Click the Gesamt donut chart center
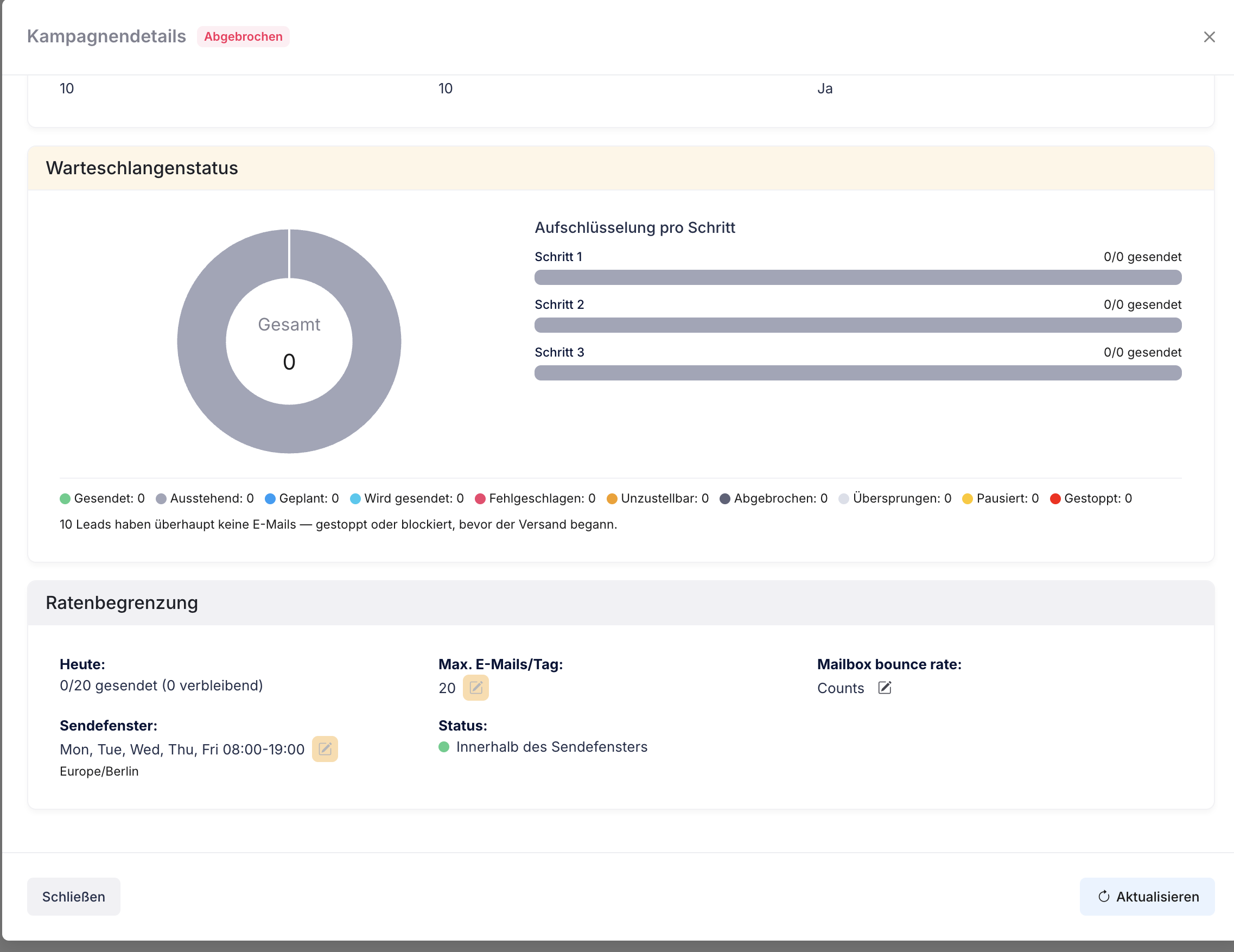 click(x=289, y=342)
